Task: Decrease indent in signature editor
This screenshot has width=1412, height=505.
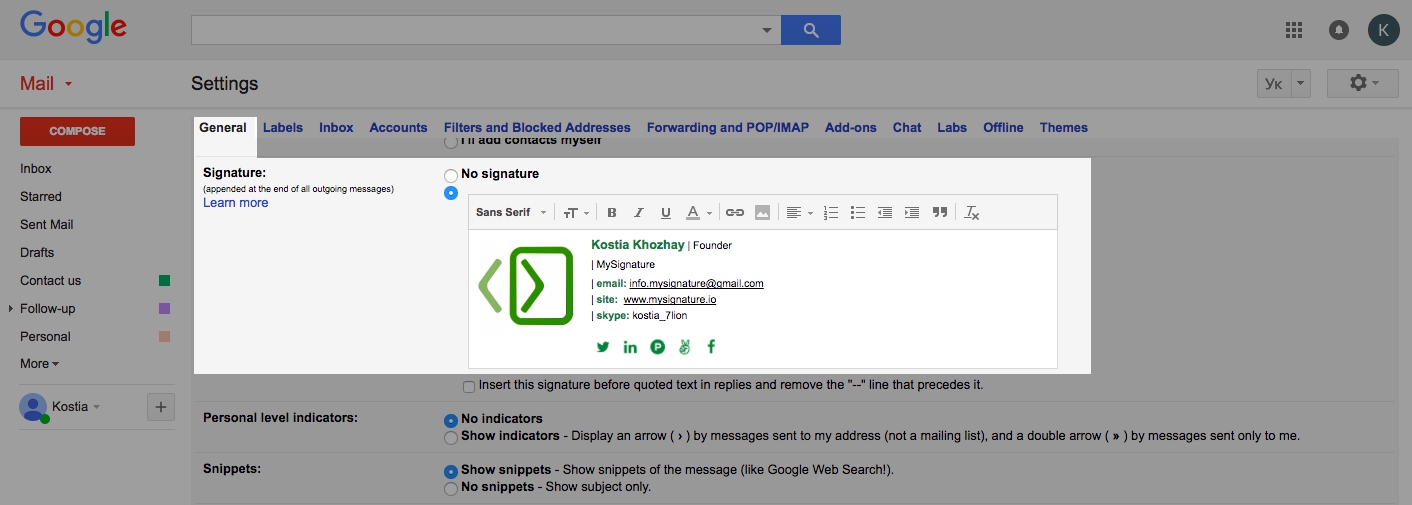Action: coord(885,212)
